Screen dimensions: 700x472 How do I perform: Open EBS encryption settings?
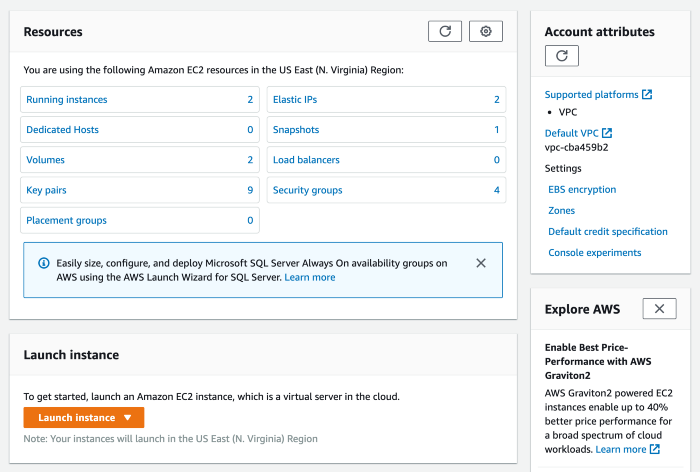[x=582, y=189]
